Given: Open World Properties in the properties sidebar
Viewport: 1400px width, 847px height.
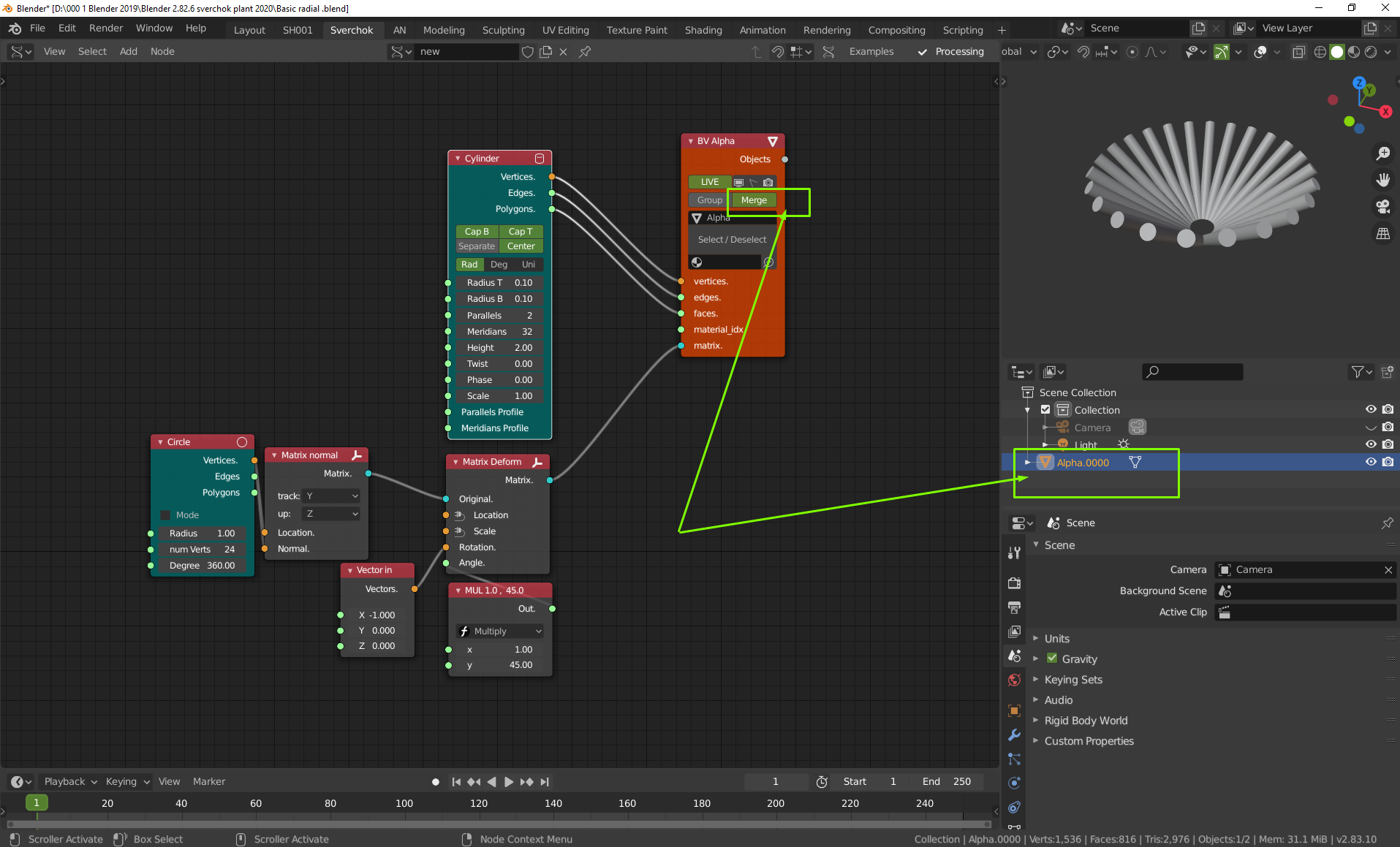Looking at the screenshot, I should tap(1014, 680).
